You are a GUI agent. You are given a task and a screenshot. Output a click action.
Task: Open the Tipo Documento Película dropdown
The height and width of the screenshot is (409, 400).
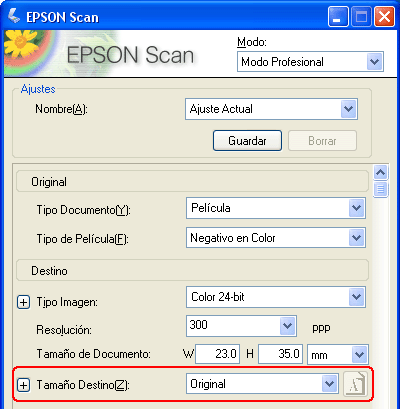(x=276, y=208)
